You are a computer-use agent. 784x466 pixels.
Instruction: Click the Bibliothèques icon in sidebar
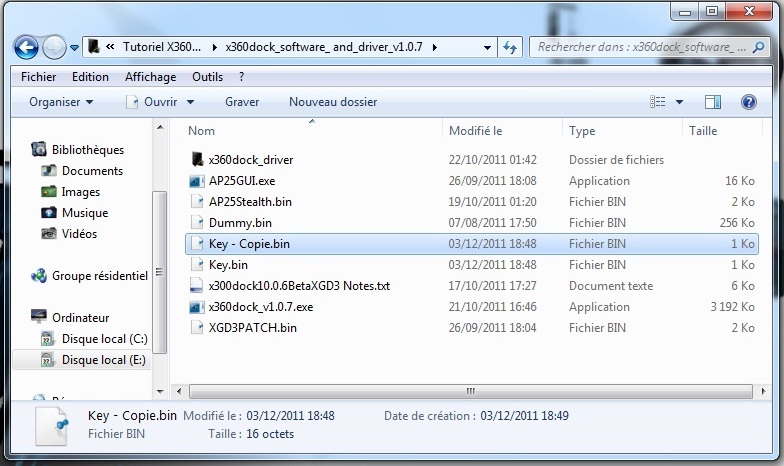tap(38, 149)
